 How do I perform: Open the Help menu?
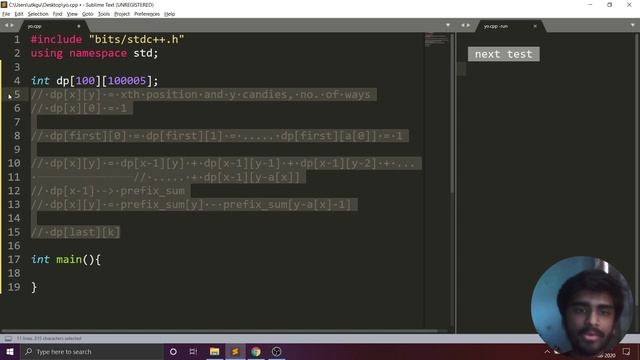click(x=169, y=14)
